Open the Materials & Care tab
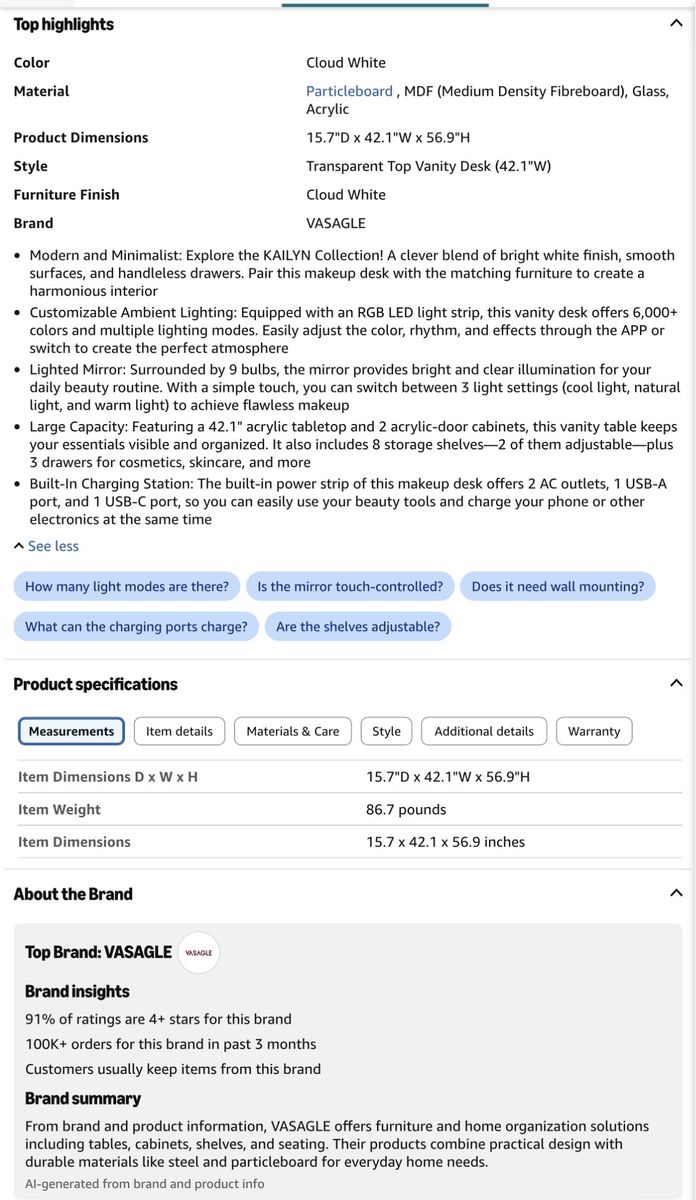Image resolution: width=696 pixels, height=1200 pixels. coord(293,731)
